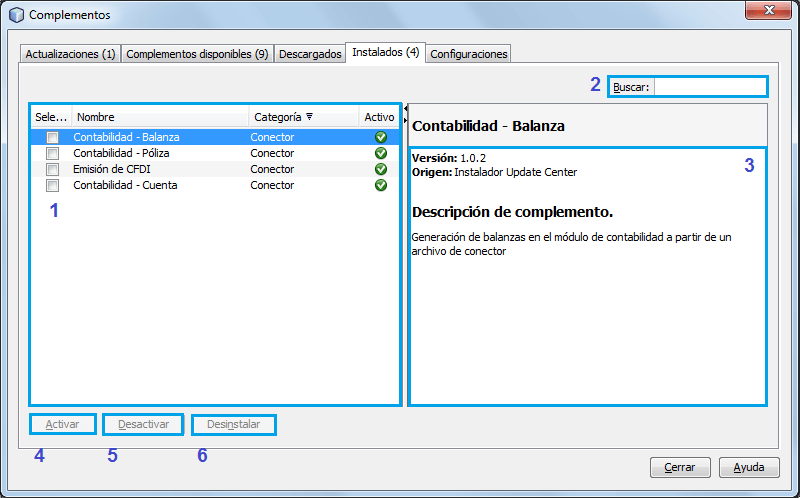Click the green check icon for Contabilidad - Cuenta

tap(380, 185)
